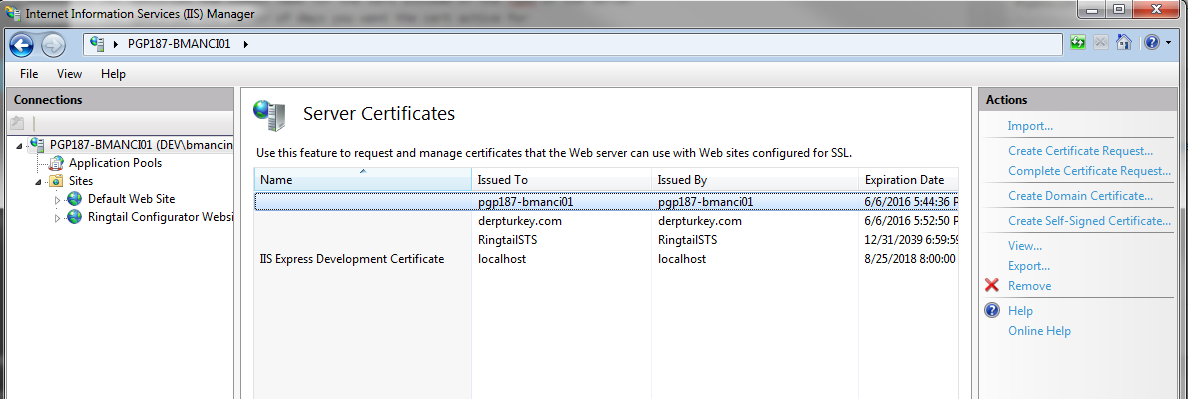Click the green Refresh page icon
This screenshot has width=1188, height=399.
point(1077,43)
